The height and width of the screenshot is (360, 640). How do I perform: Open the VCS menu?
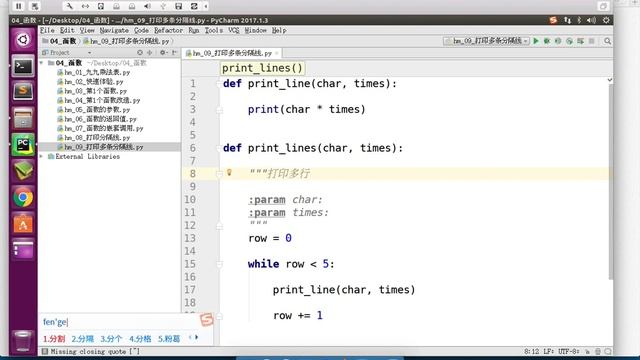233,30
